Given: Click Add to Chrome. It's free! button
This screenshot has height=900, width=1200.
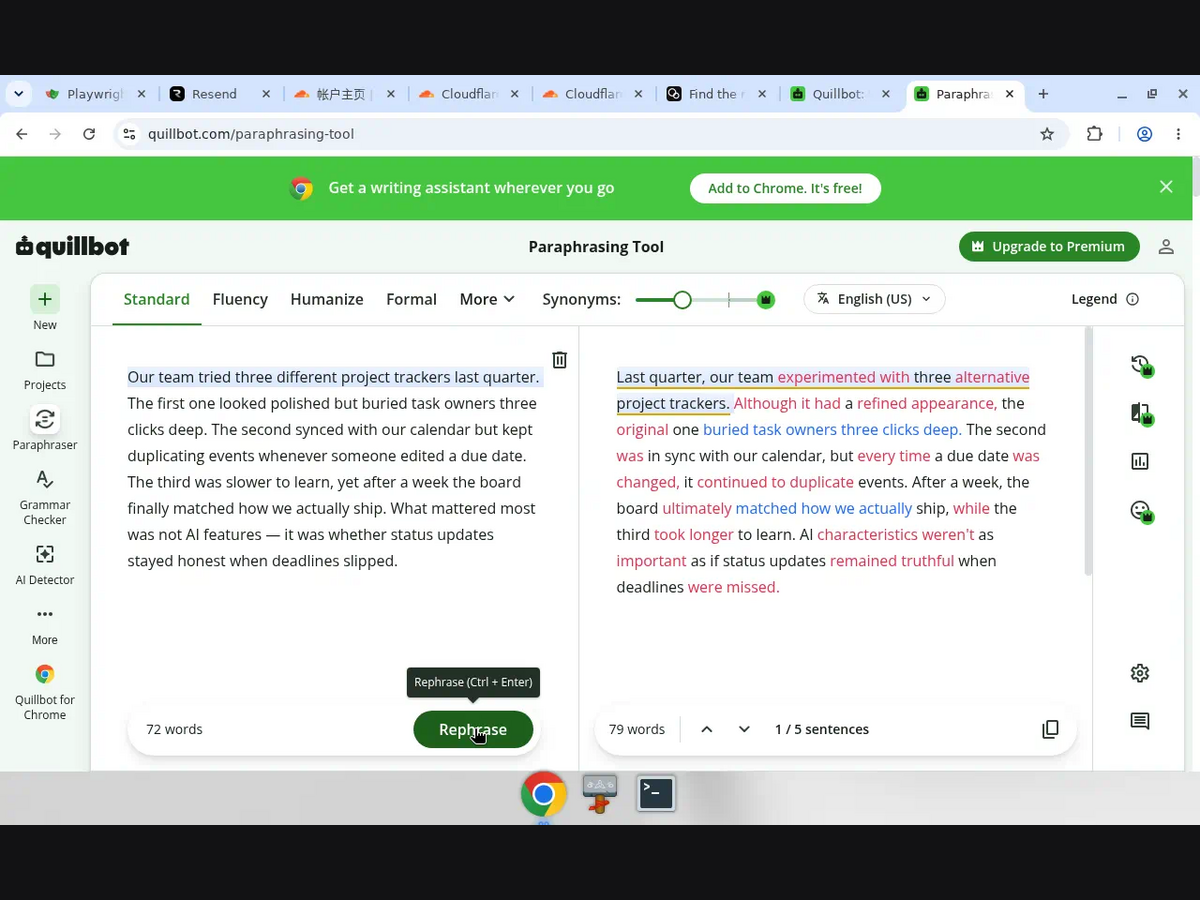Looking at the screenshot, I should click(785, 188).
